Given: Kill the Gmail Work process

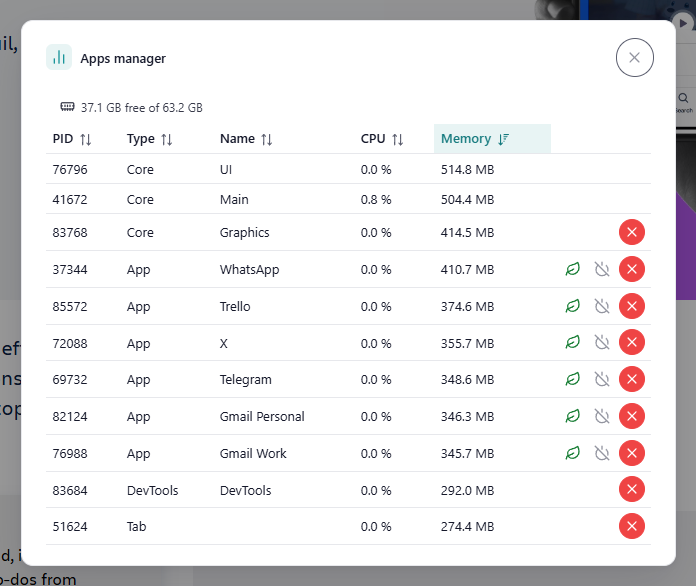Looking at the screenshot, I should pos(632,453).
